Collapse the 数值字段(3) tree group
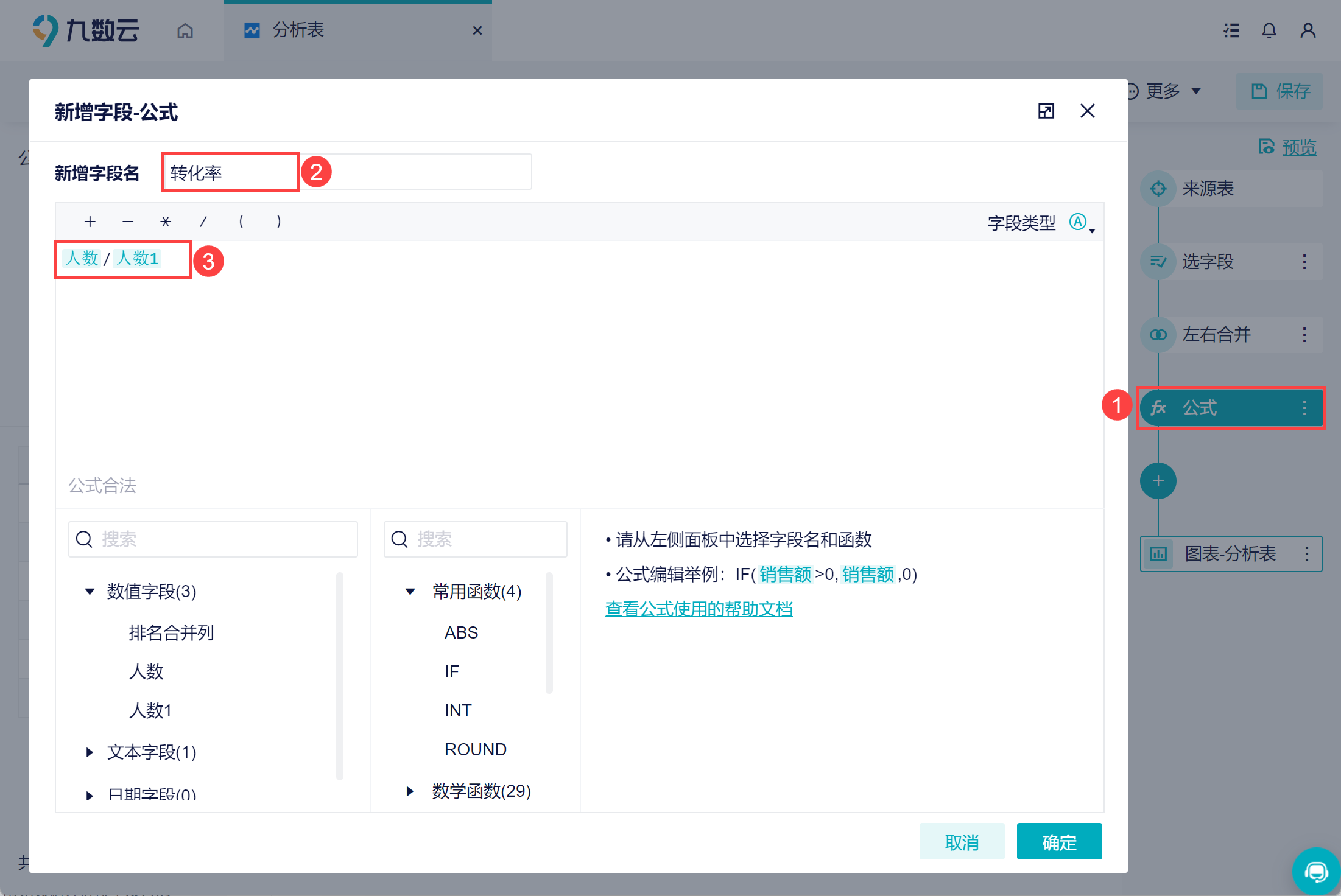This screenshot has height=896, width=1341. pyautogui.click(x=90, y=591)
